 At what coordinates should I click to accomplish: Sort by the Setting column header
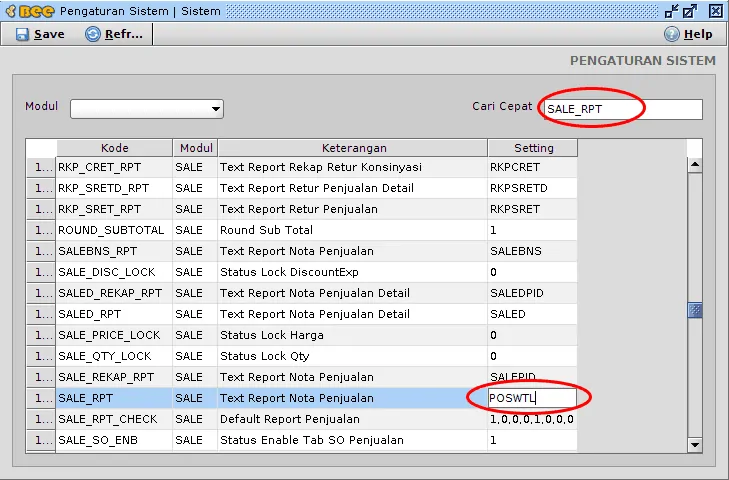pyautogui.click(x=533, y=148)
